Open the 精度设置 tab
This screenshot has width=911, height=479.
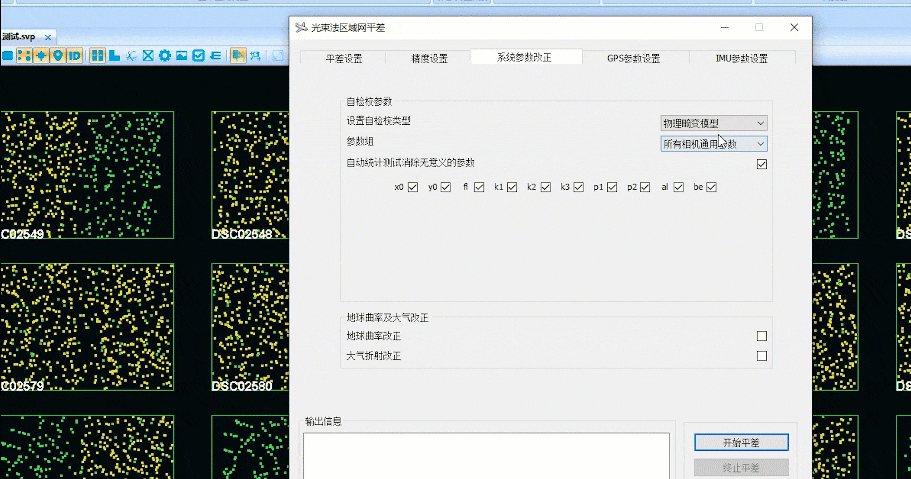click(x=429, y=58)
